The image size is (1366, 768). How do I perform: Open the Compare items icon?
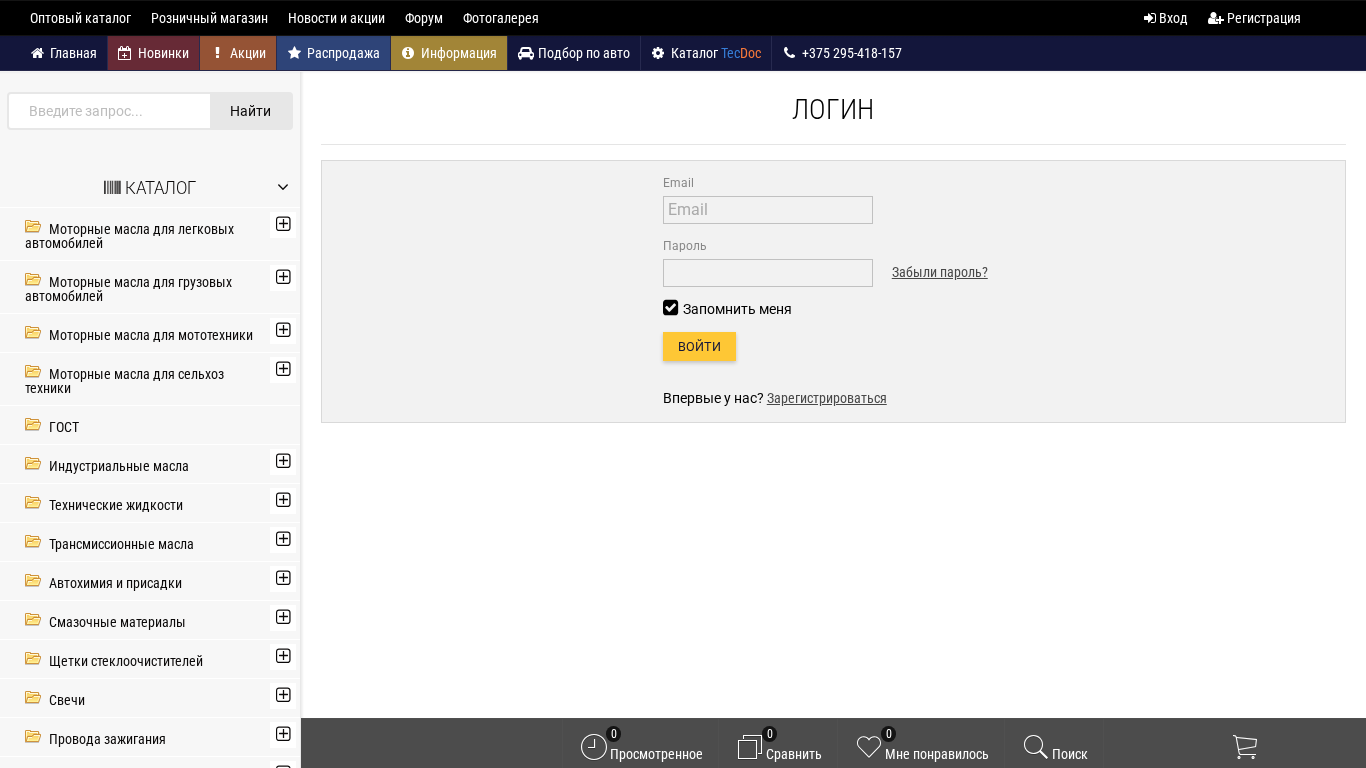[x=749, y=747]
